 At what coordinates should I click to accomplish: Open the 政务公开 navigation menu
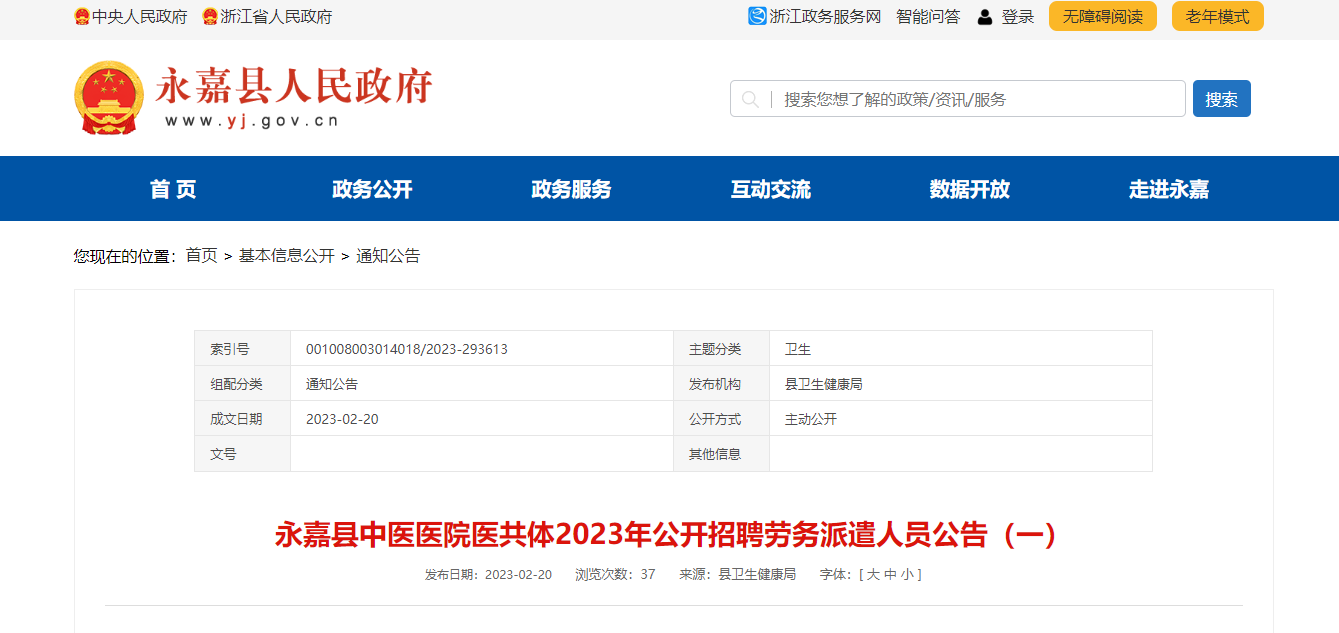point(372,189)
